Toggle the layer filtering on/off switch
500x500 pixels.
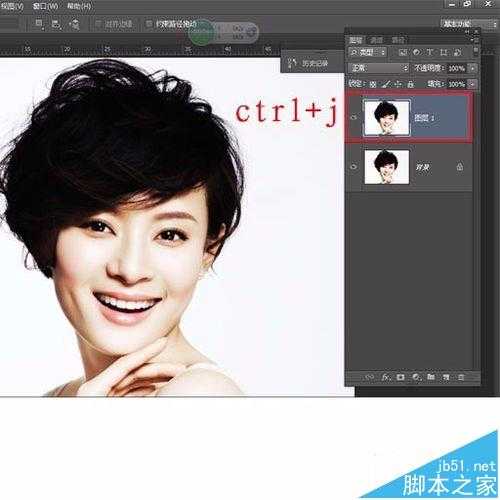click(476, 51)
